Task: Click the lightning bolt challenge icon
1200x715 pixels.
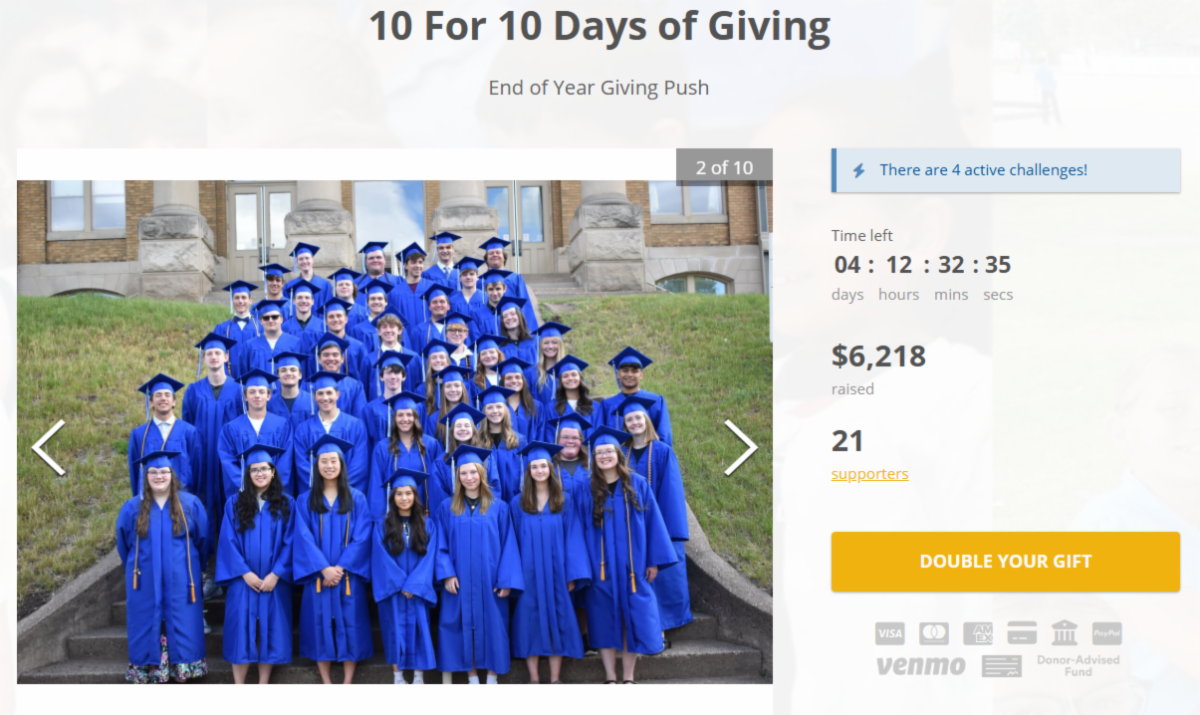Action: [858, 170]
